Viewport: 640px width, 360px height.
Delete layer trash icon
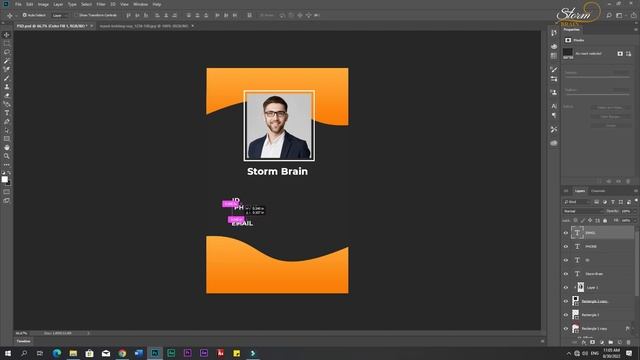629,342
